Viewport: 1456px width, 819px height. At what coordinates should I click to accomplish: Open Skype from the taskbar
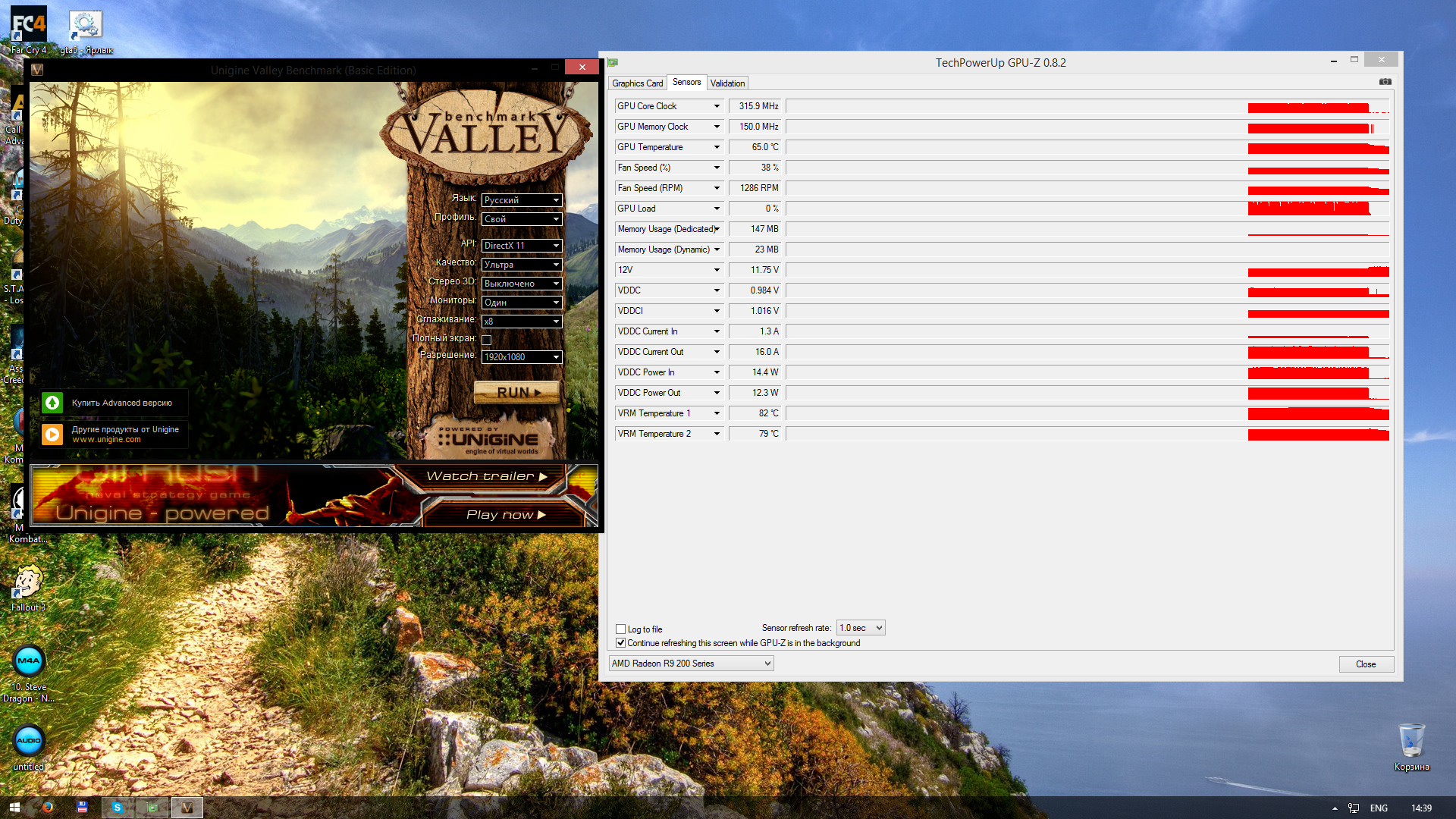[x=118, y=808]
